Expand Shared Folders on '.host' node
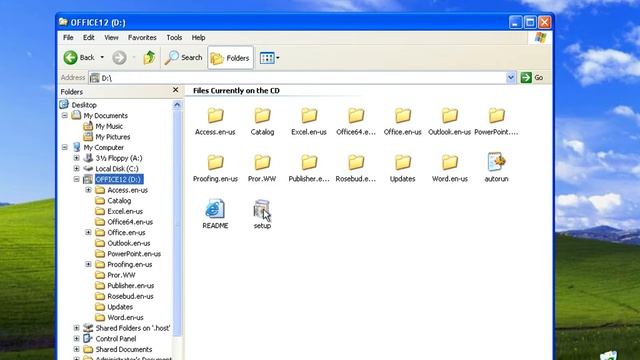Image resolution: width=640 pixels, height=360 pixels. [77, 328]
